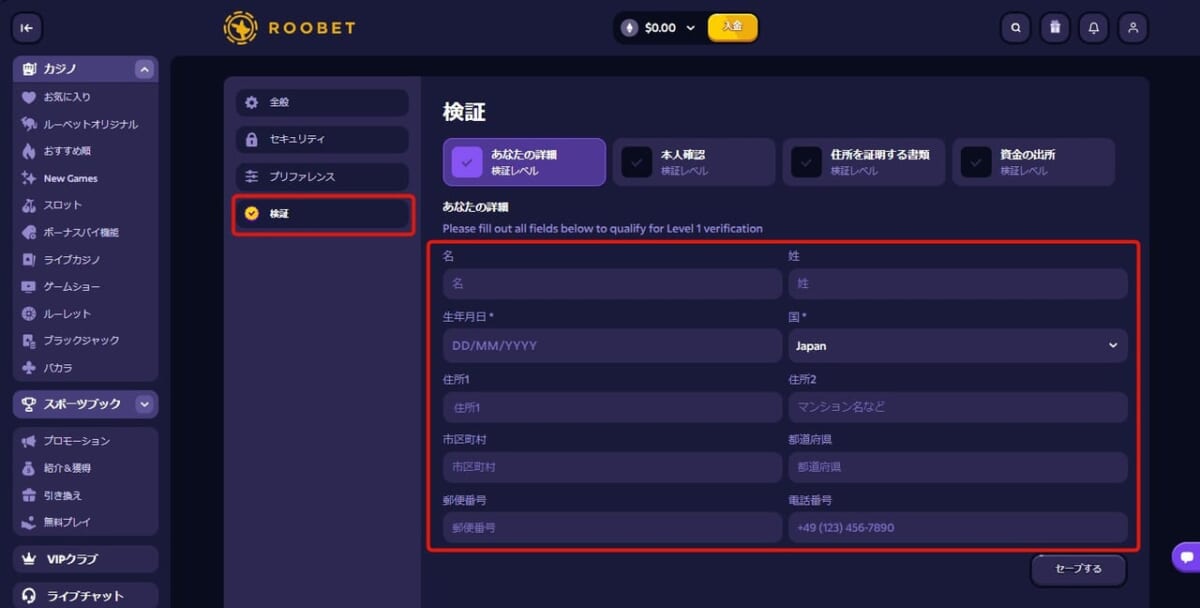Select the プリファレンス settings tab
The height and width of the screenshot is (608, 1200).
[x=322, y=176]
